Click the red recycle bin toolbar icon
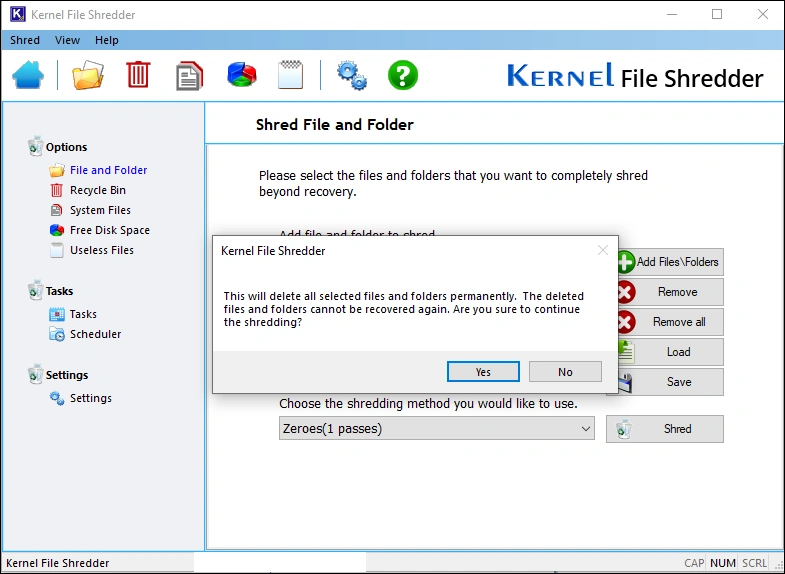Image resolution: width=785 pixels, height=574 pixels. coord(138,75)
